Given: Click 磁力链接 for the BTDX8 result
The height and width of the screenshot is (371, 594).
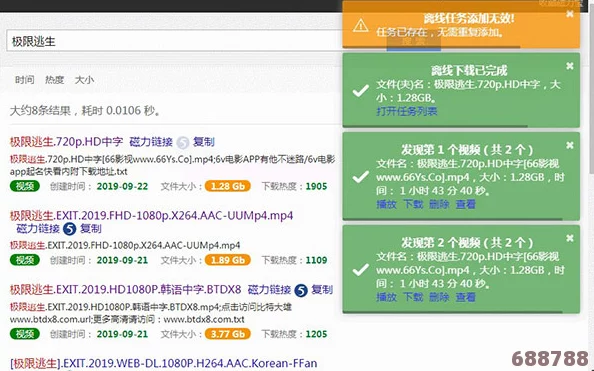Looking at the screenshot, I should click(269, 290).
